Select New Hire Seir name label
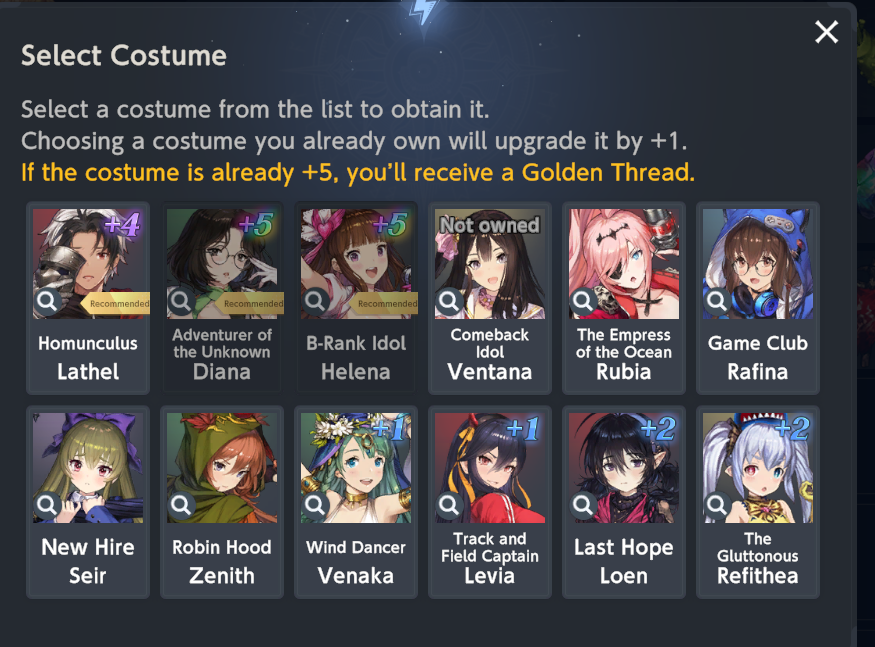The width and height of the screenshot is (875, 647). click(x=88, y=561)
